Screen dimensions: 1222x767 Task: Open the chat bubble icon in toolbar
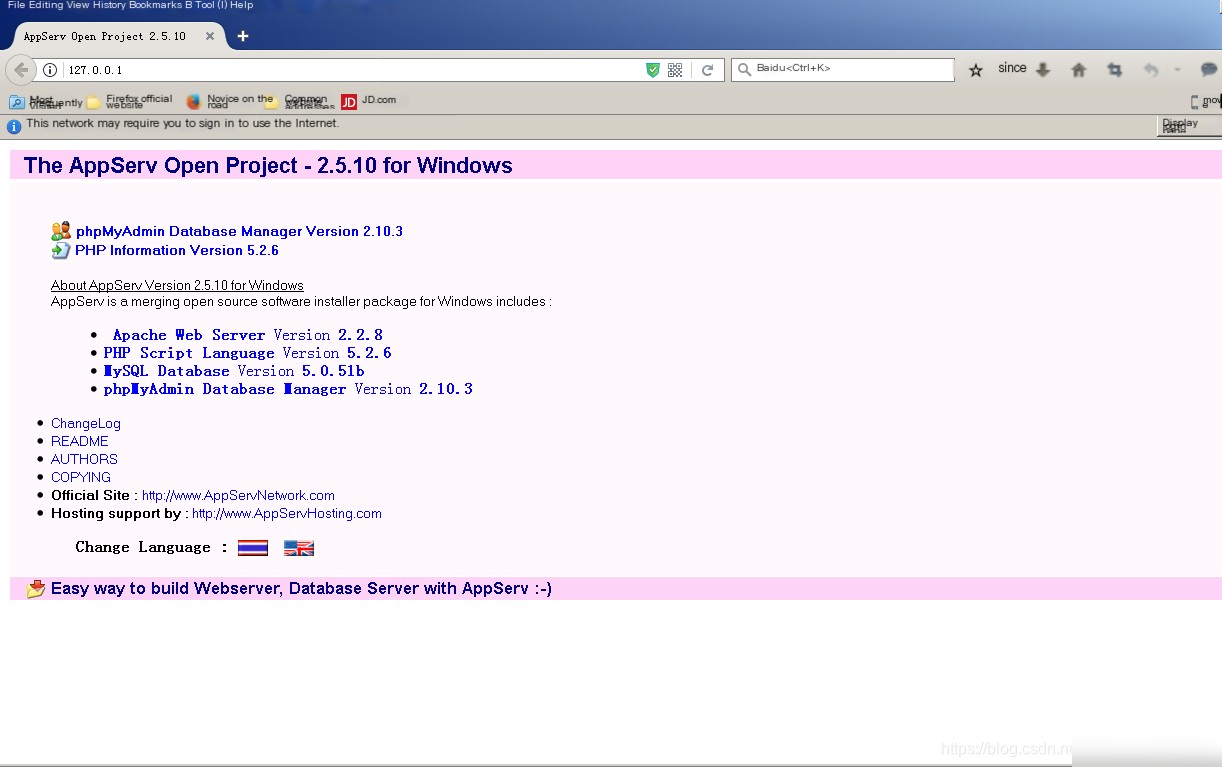[x=1209, y=70]
